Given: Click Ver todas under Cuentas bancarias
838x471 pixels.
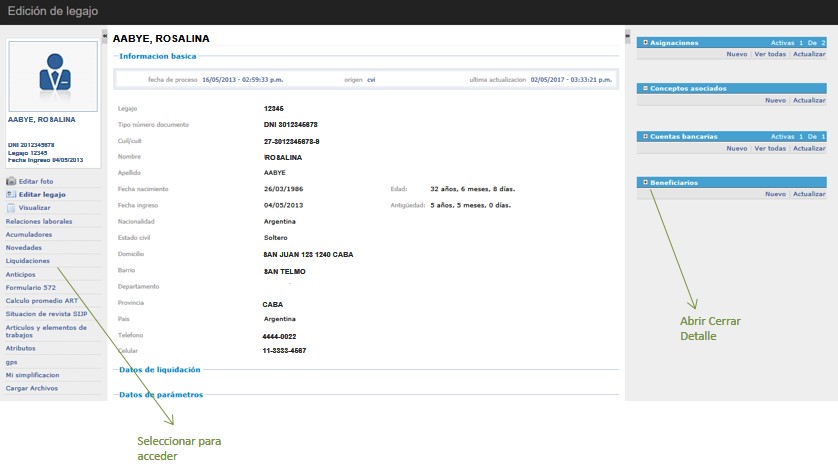Looking at the screenshot, I should tap(769, 148).
